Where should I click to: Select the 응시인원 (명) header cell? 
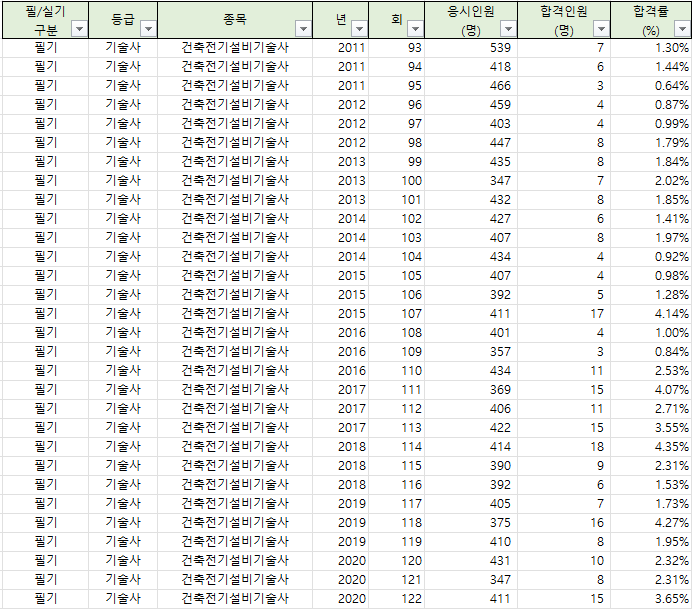(x=471, y=20)
